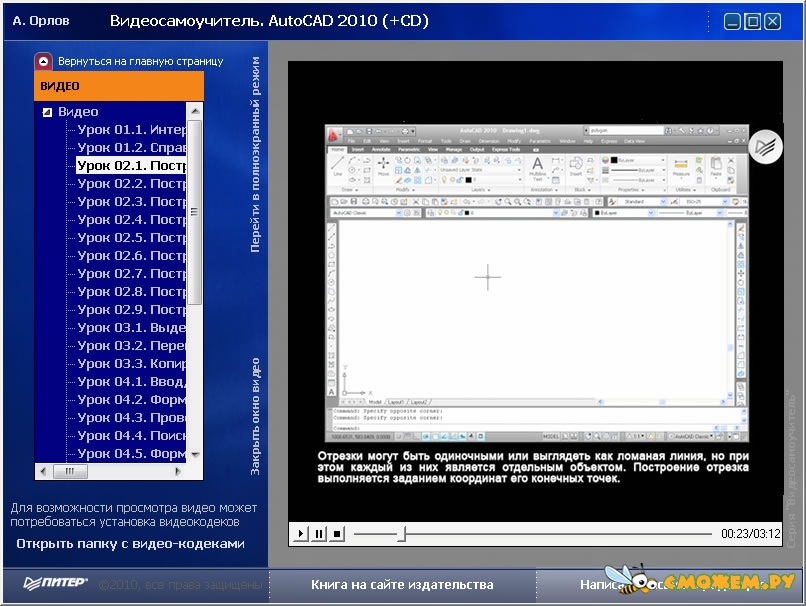Close the tutorial window
The height and width of the screenshot is (606, 806).
click(x=773, y=22)
